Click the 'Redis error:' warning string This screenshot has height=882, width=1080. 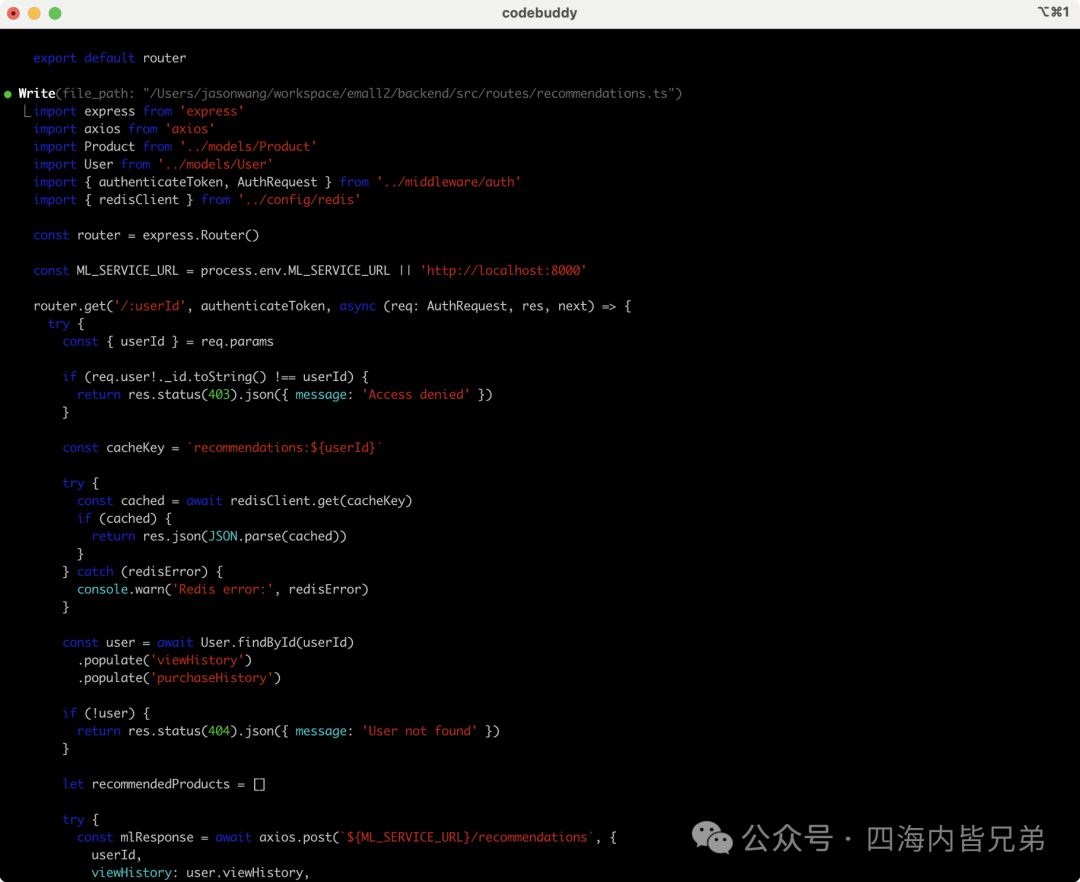[222, 589]
